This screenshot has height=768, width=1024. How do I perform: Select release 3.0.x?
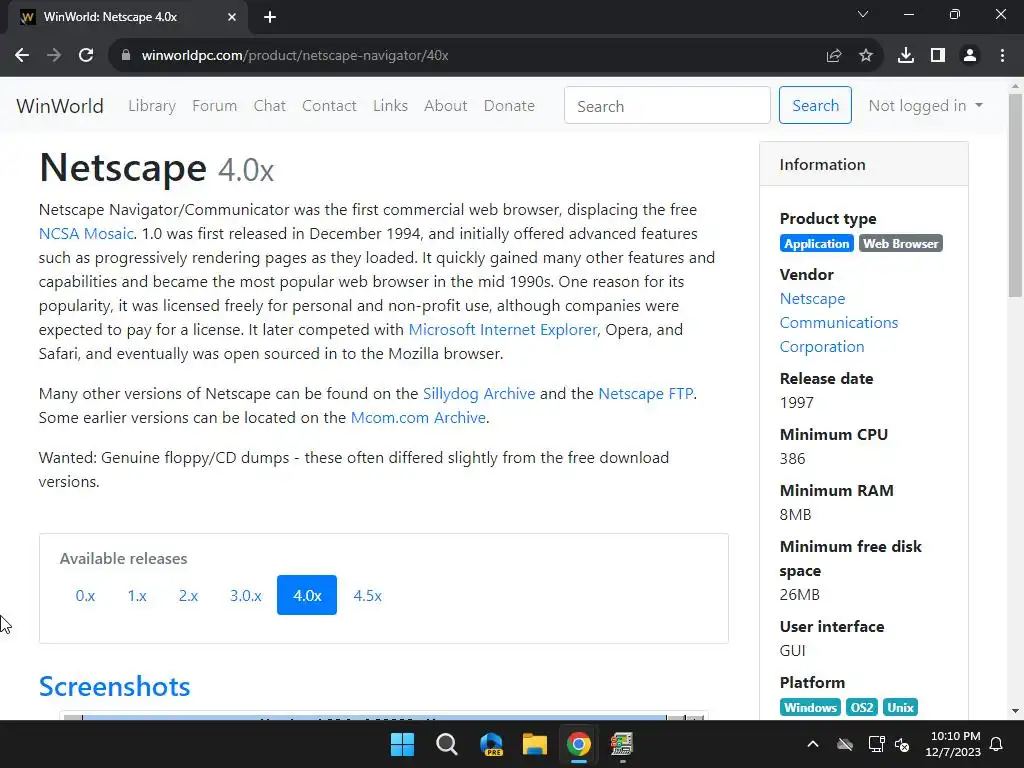click(246, 596)
